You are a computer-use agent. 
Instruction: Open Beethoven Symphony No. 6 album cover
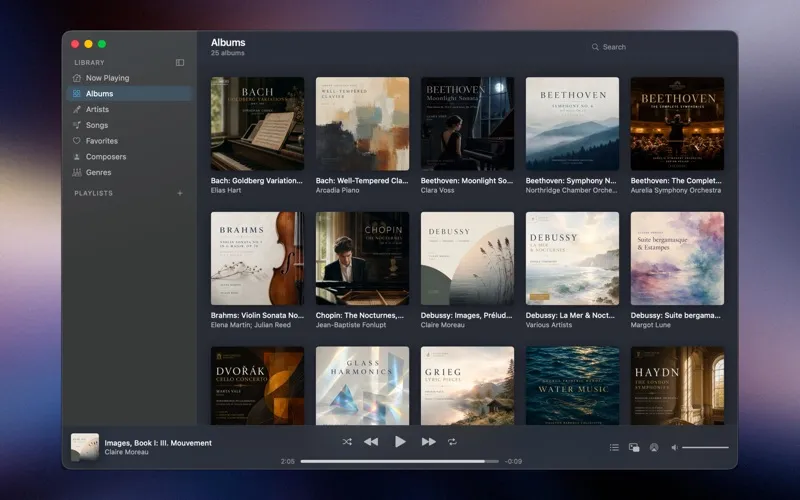pos(572,123)
